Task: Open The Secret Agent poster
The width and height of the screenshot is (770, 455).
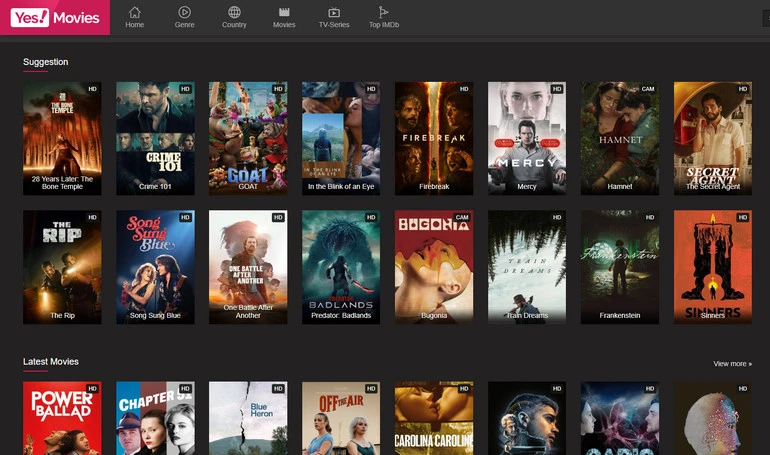Action: point(713,138)
